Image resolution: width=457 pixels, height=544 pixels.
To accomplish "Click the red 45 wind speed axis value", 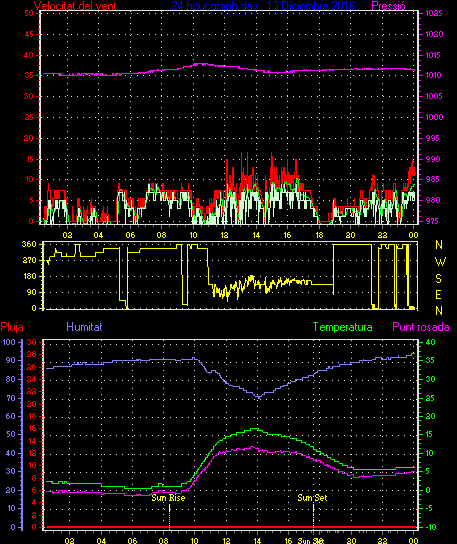I will (29, 34).
